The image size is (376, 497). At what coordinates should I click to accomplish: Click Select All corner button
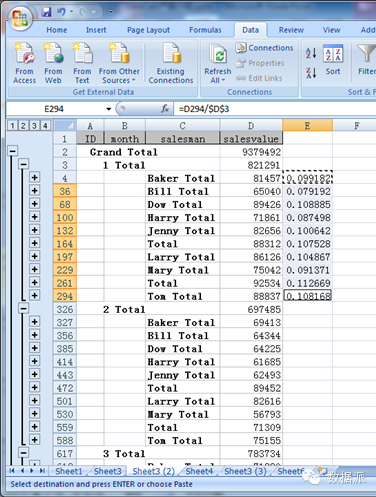tap(65, 126)
